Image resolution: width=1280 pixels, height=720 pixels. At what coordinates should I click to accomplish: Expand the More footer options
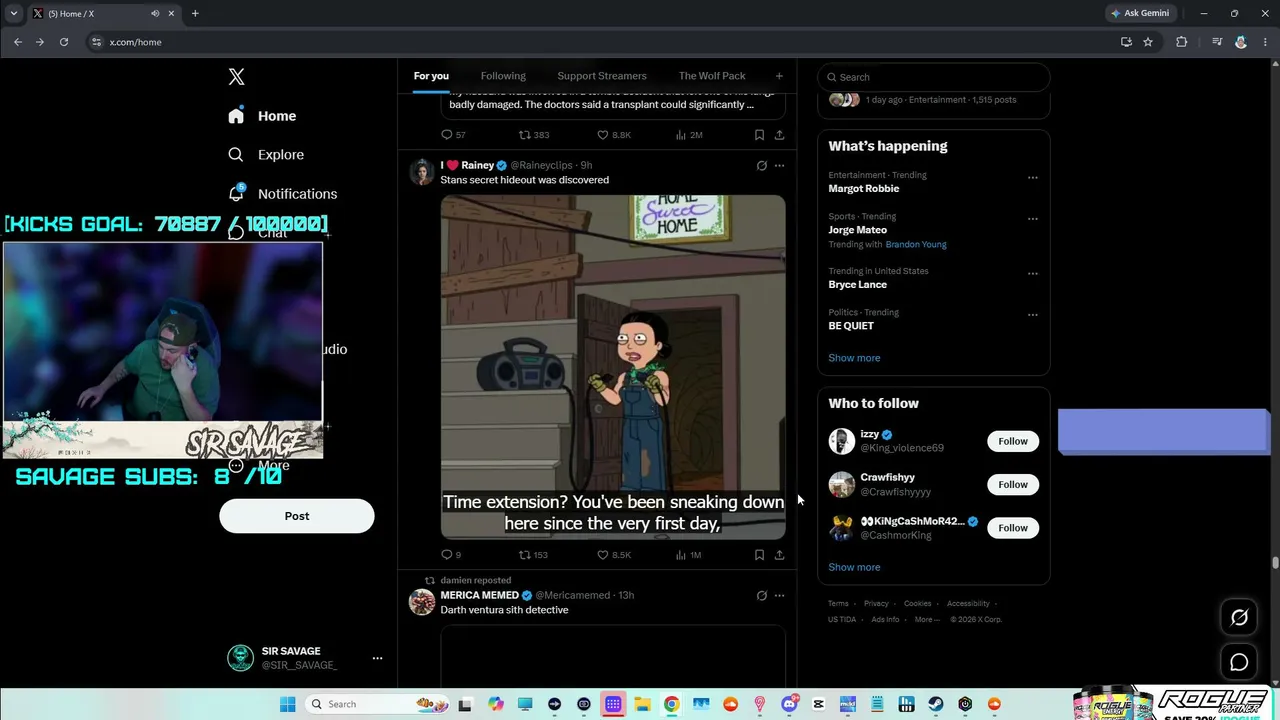(927, 620)
